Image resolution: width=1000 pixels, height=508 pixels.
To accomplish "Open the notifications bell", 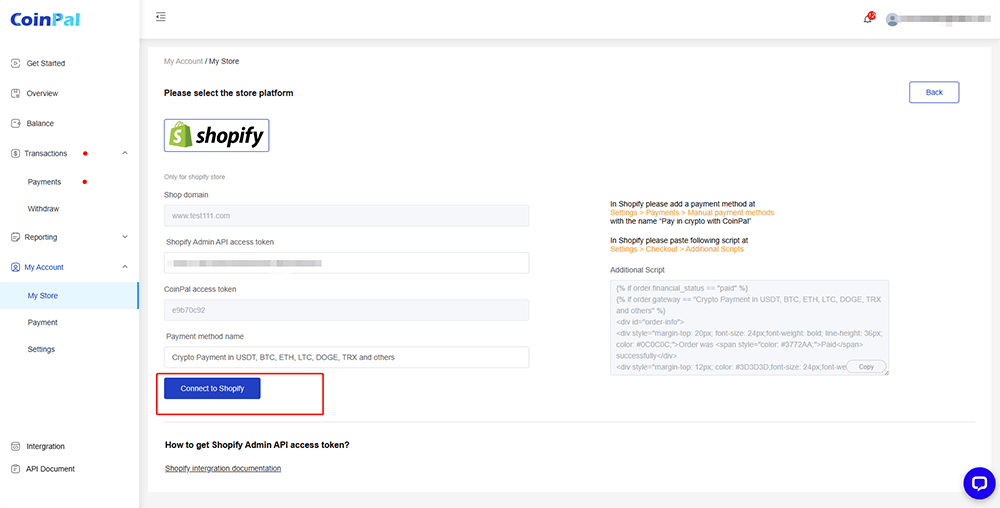I will 868,18.
